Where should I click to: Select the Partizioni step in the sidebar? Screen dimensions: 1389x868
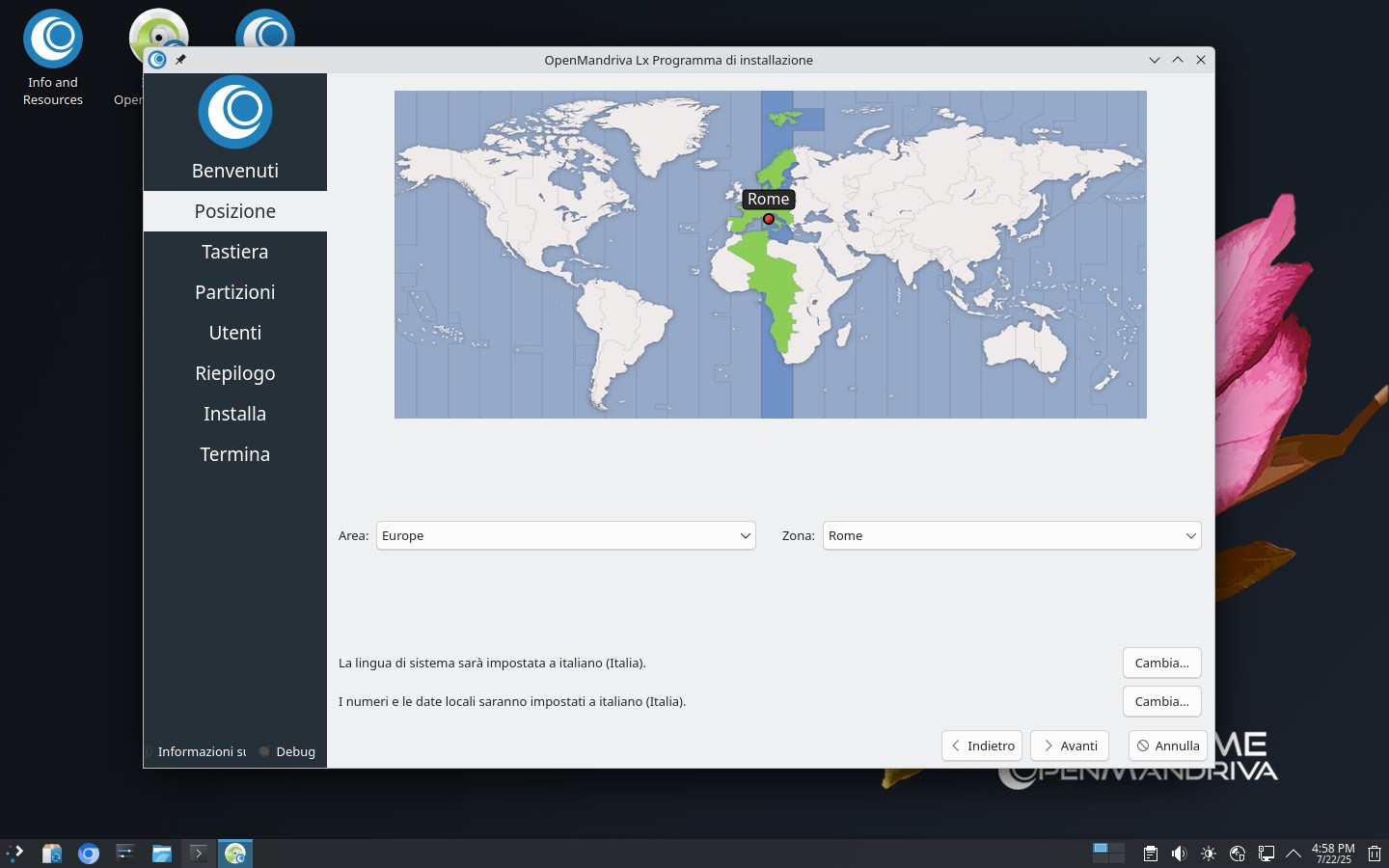coord(234,292)
